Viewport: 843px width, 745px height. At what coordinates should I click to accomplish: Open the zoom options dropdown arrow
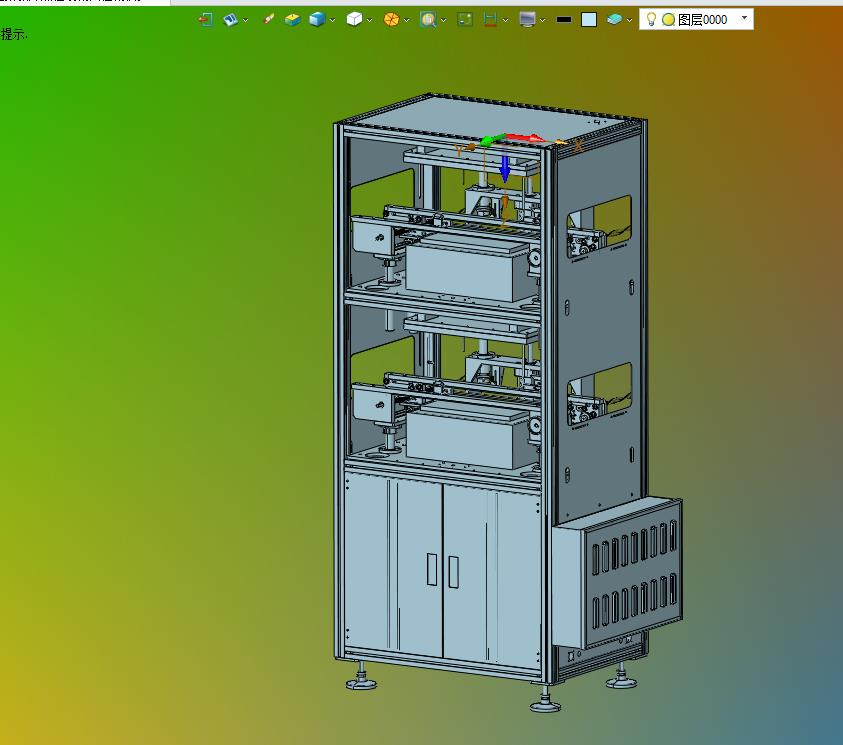tap(444, 20)
